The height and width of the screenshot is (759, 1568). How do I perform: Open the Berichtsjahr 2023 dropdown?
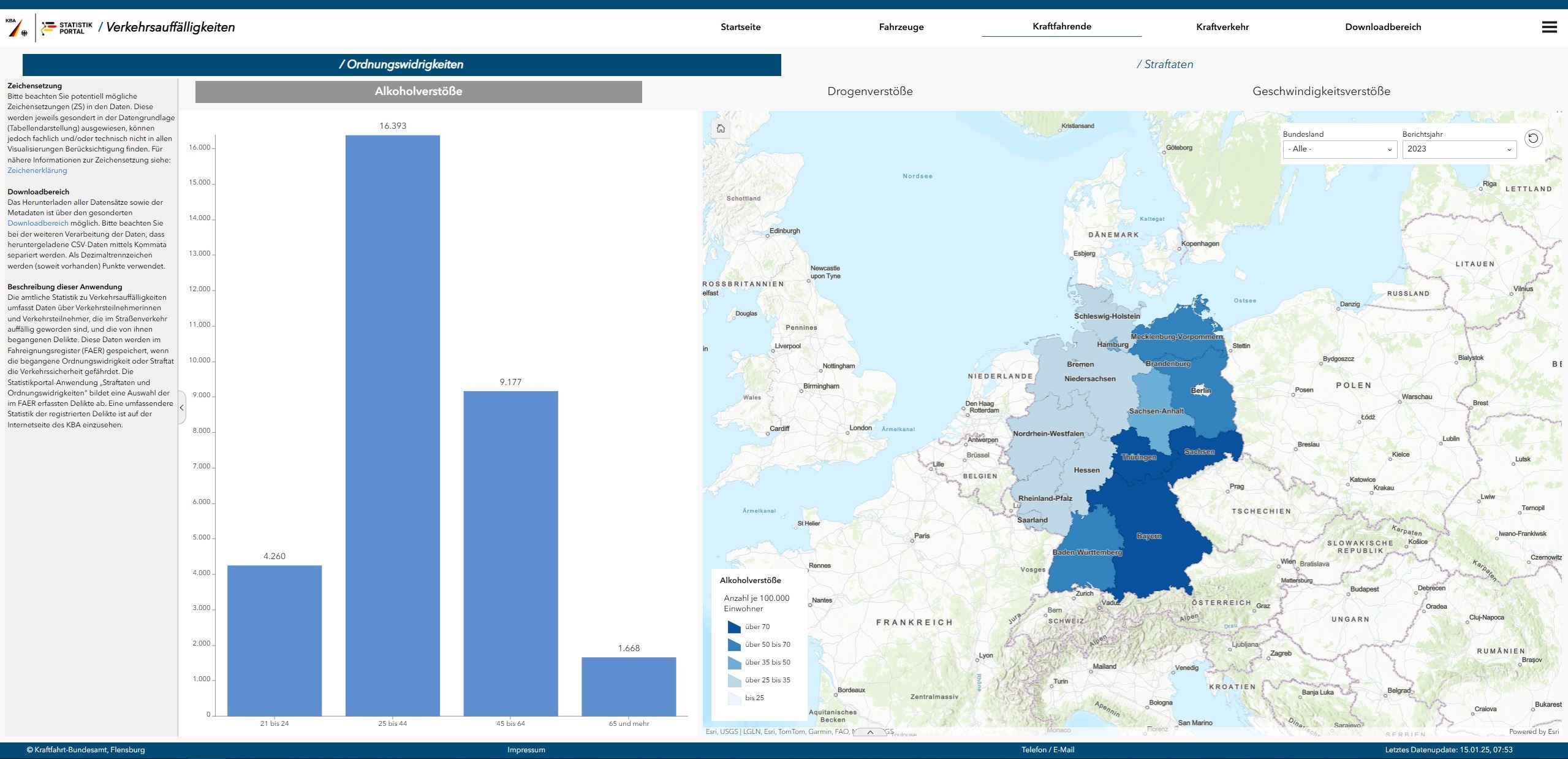1459,149
